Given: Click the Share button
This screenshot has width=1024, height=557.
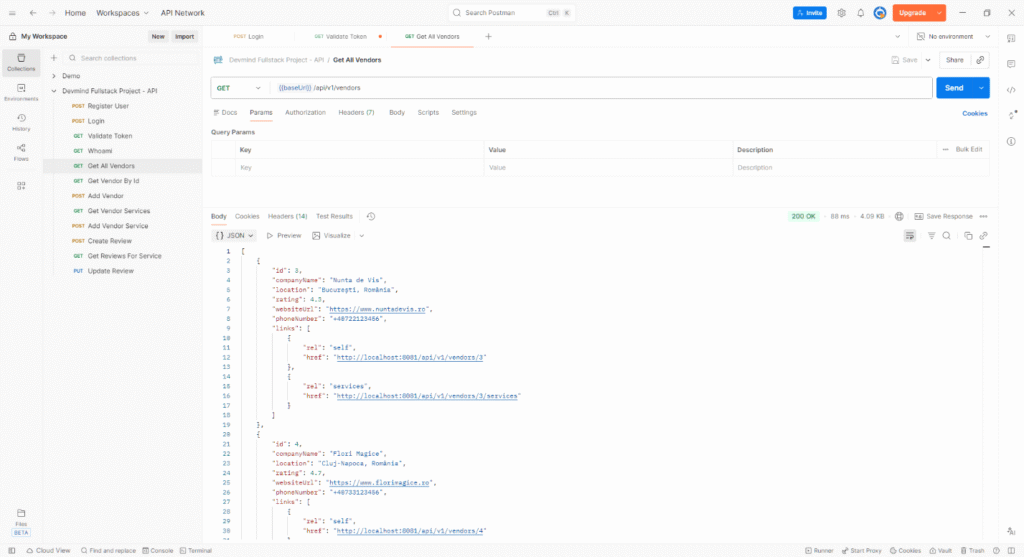Looking at the screenshot, I should 955,60.
